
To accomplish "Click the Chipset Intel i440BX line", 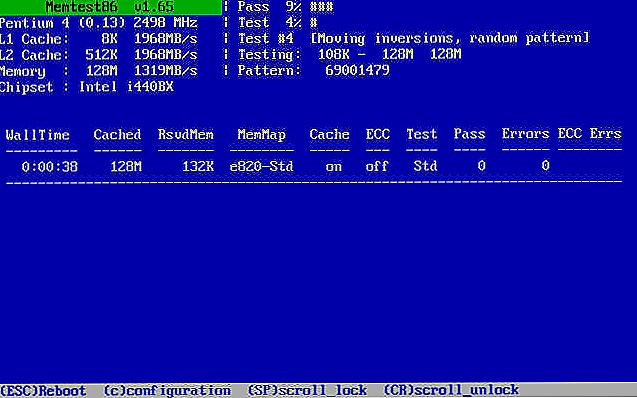I will coord(87,87).
